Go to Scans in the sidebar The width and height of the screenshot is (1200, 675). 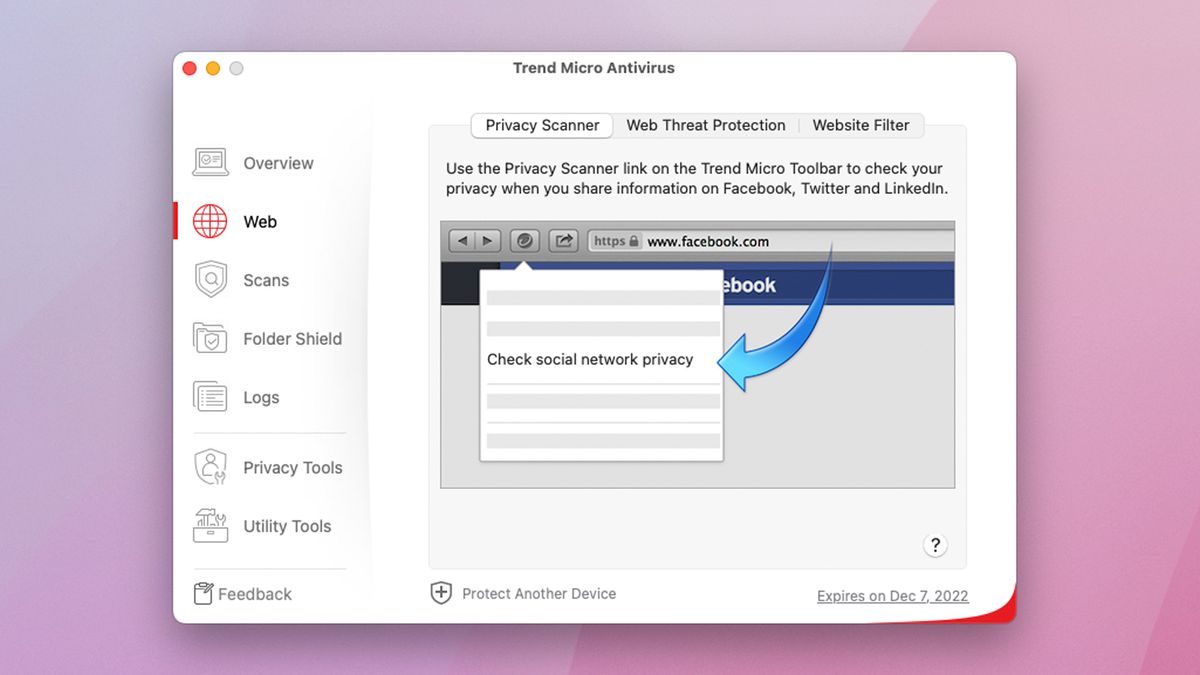[266, 280]
